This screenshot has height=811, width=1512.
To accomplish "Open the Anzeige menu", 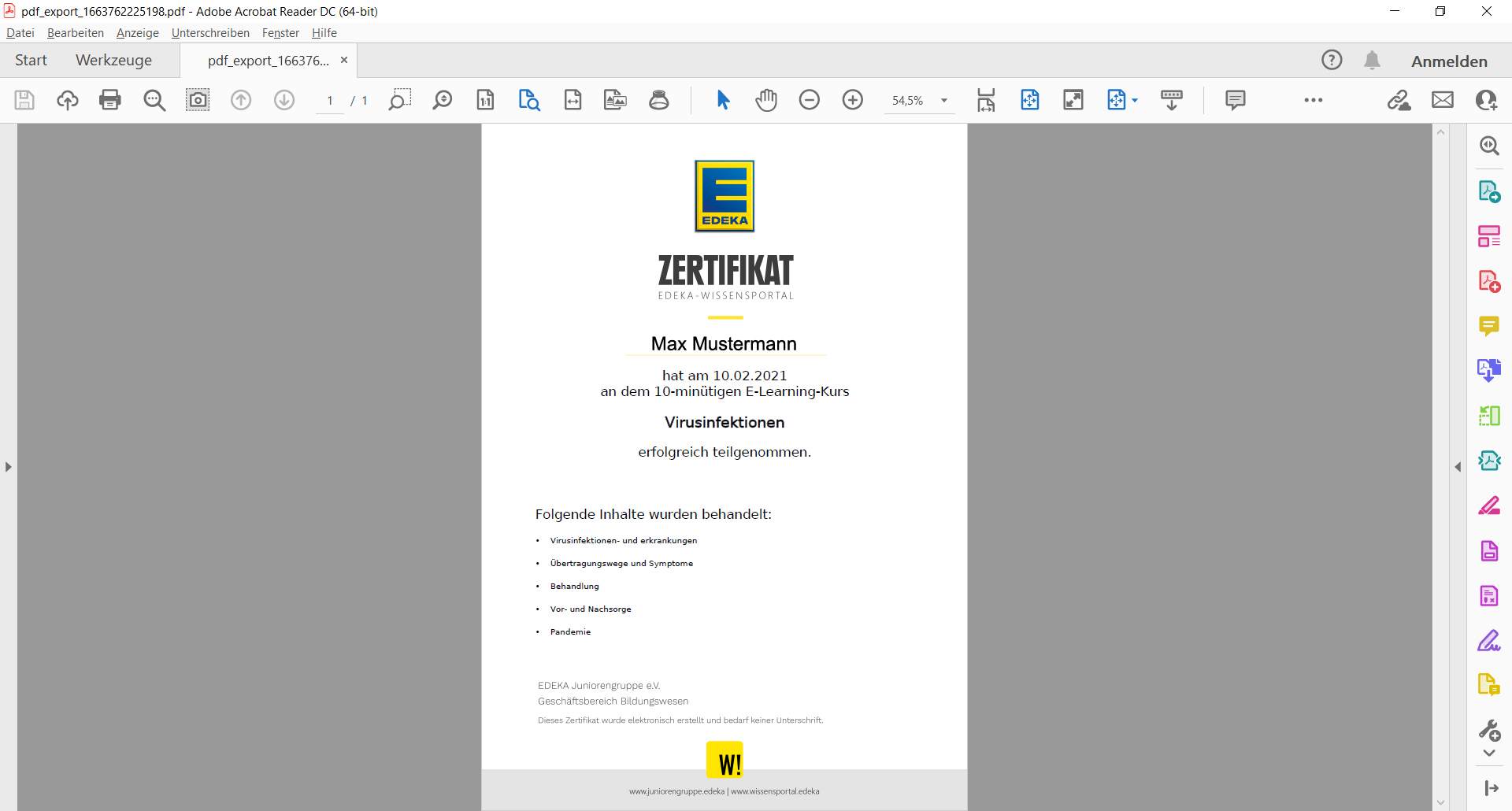I will pos(138,32).
